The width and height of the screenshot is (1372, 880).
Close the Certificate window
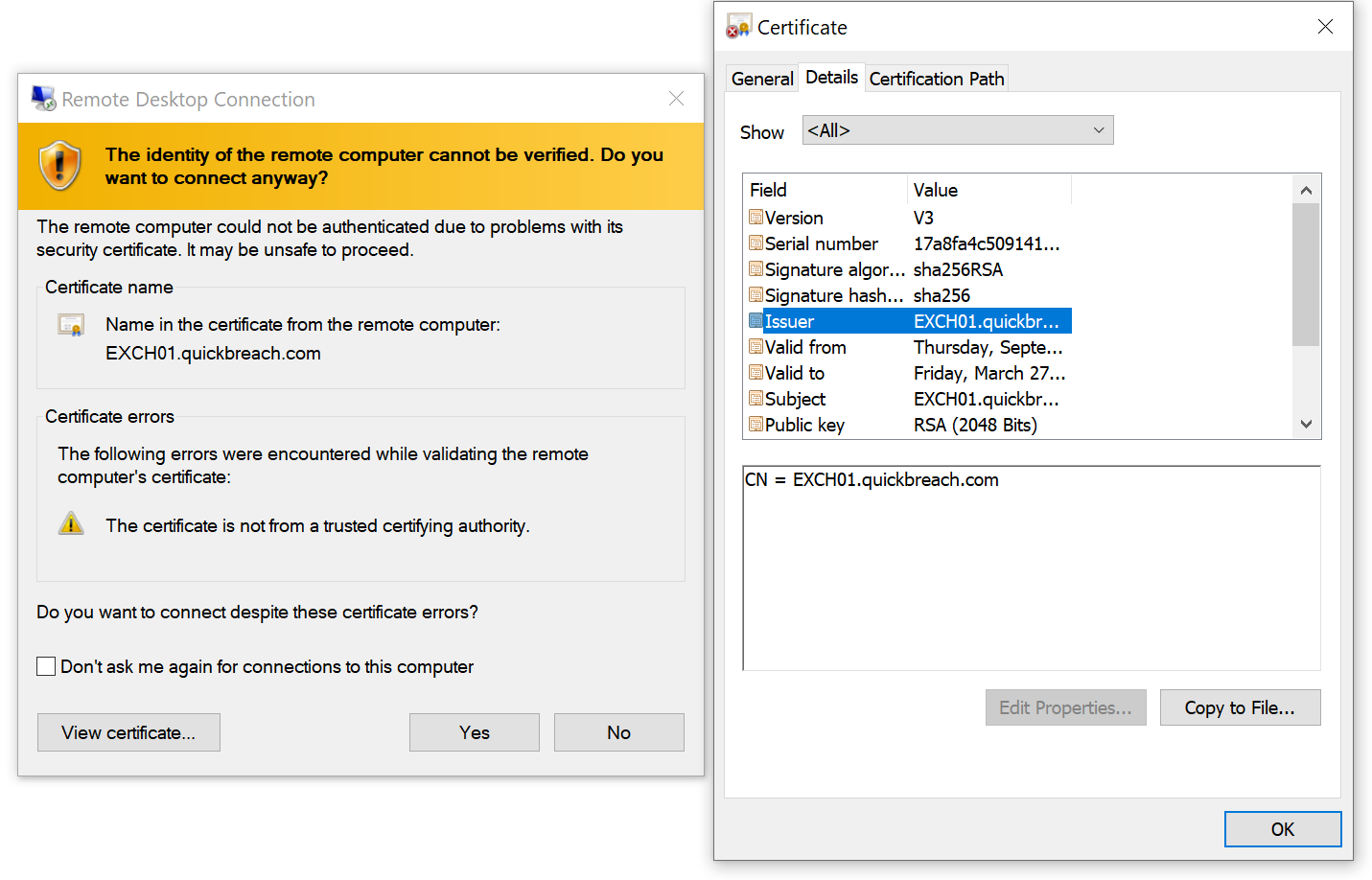(x=1325, y=27)
